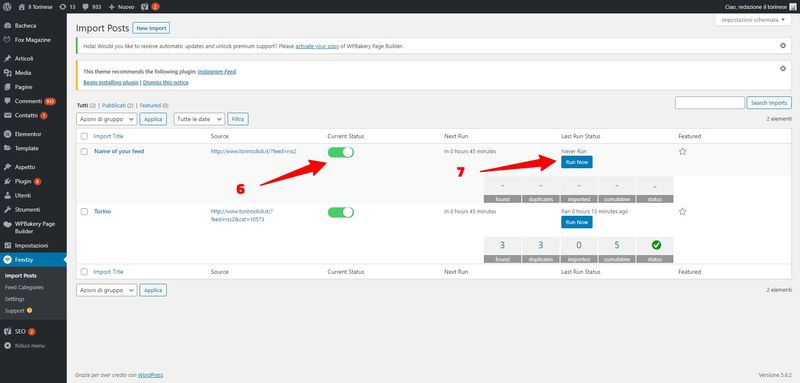Open the top 'Azioni di gruppo' dropdown
Image resolution: width=800 pixels, height=383 pixels.
[x=107, y=119]
